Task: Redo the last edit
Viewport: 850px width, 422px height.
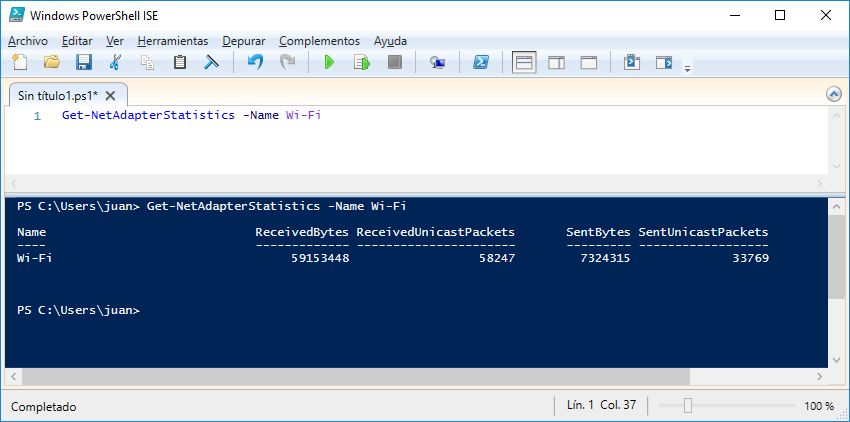Action: 287,62
